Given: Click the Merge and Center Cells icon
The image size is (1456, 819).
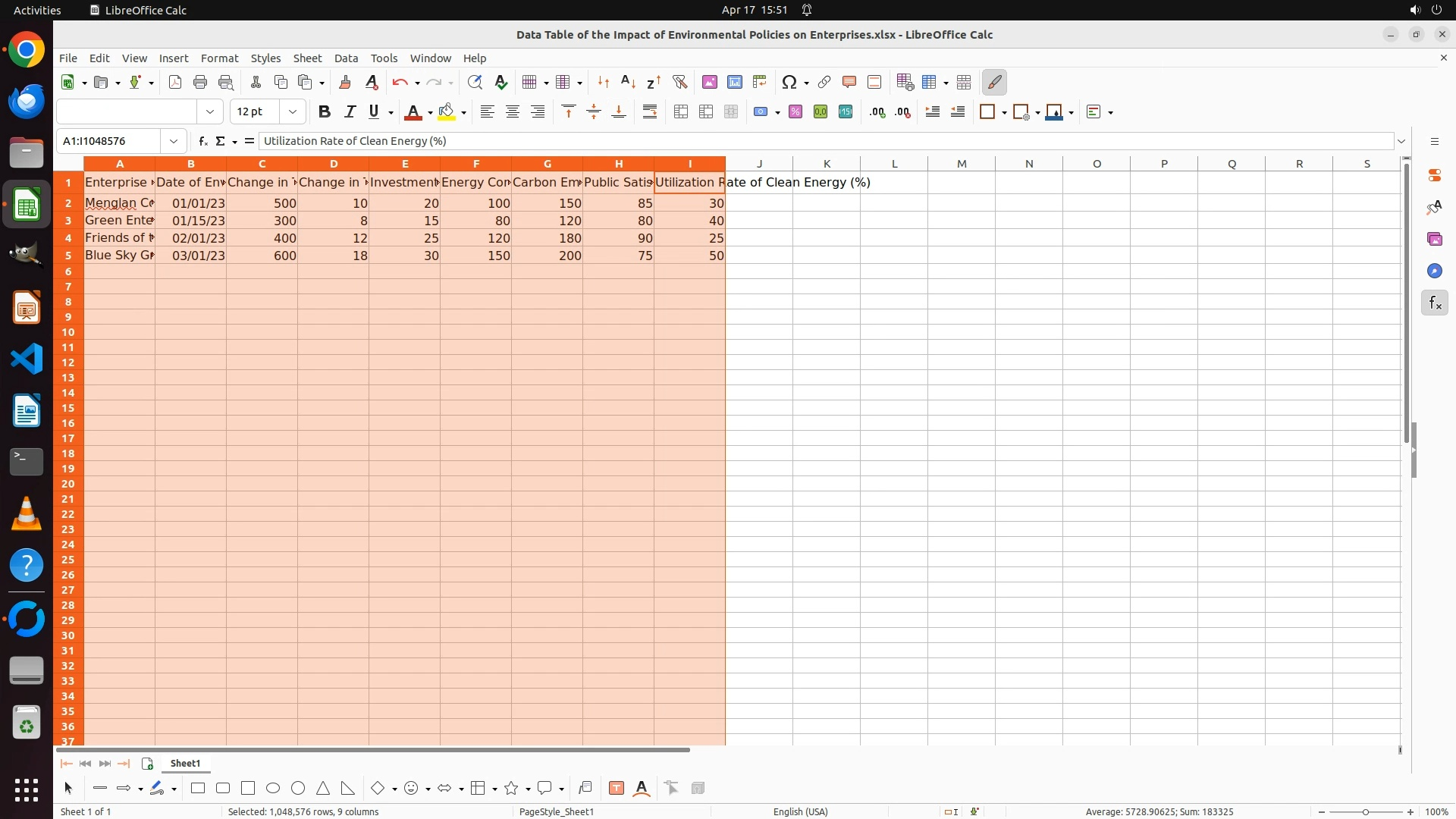Looking at the screenshot, I should (x=680, y=112).
